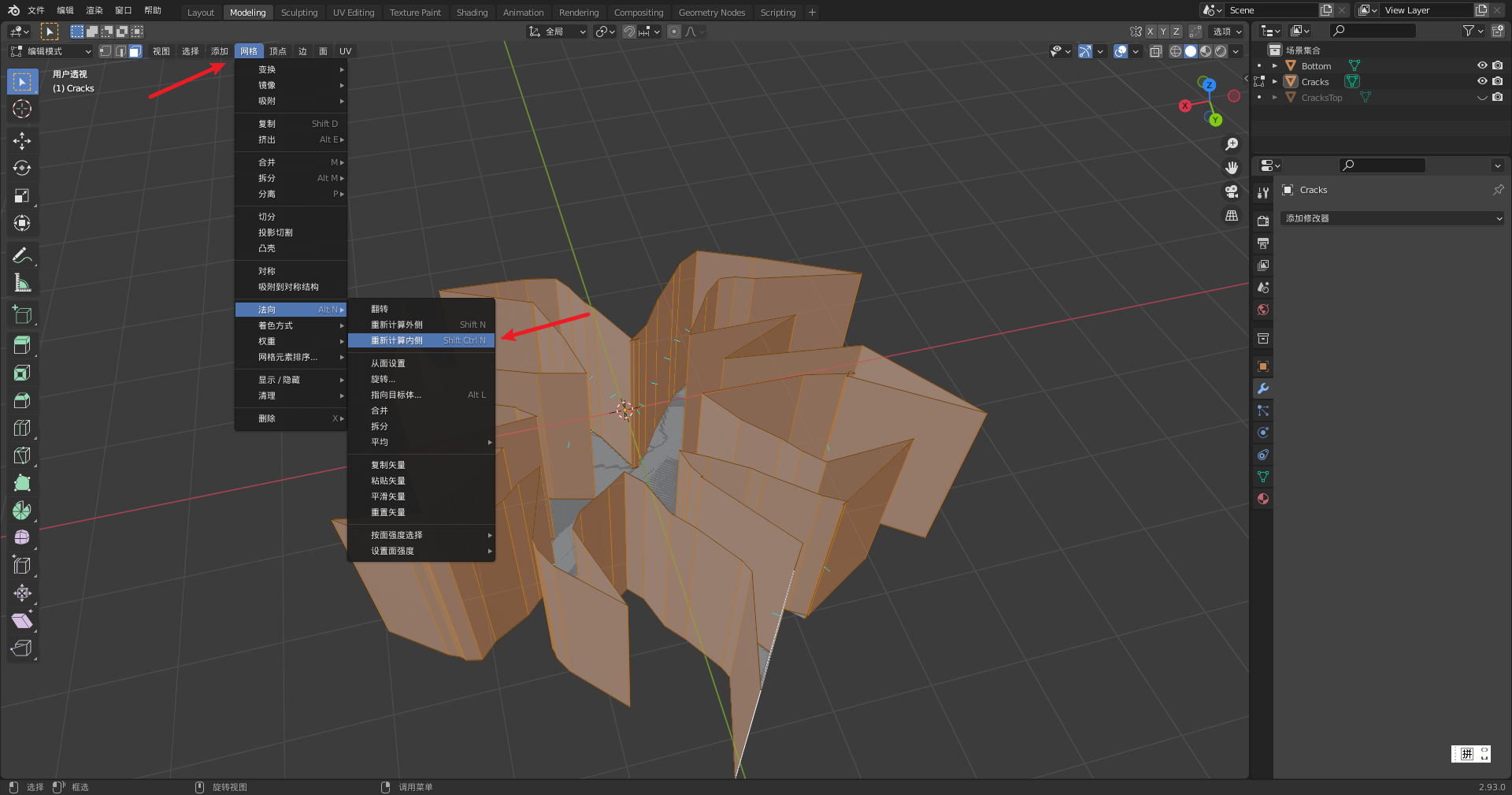Open Object Data properties tab icon

(1263, 477)
